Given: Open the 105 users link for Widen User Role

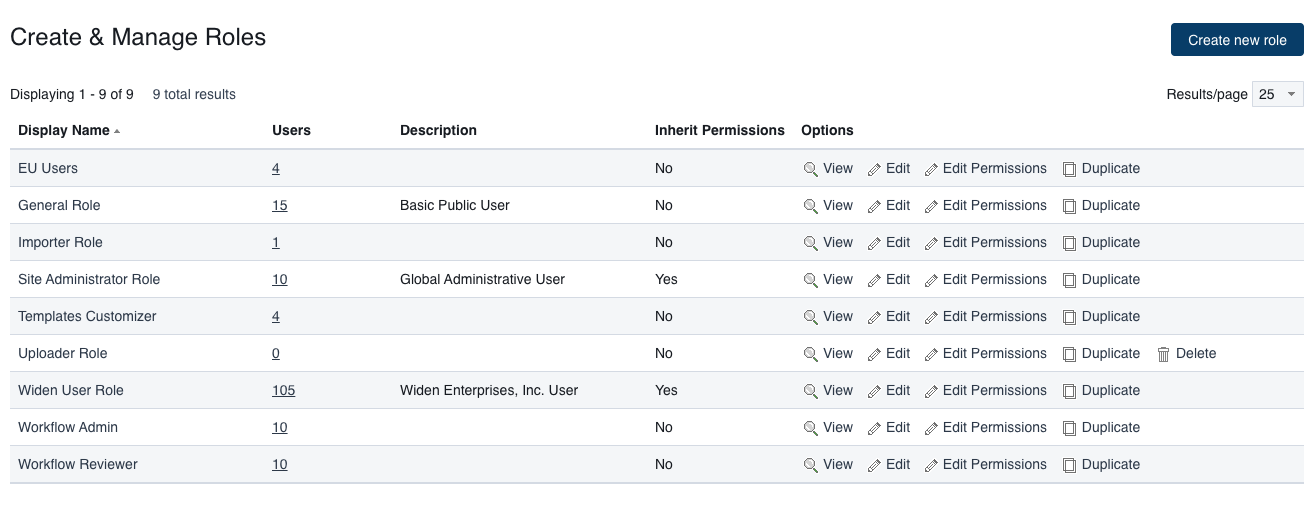Looking at the screenshot, I should [x=283, y=390].
